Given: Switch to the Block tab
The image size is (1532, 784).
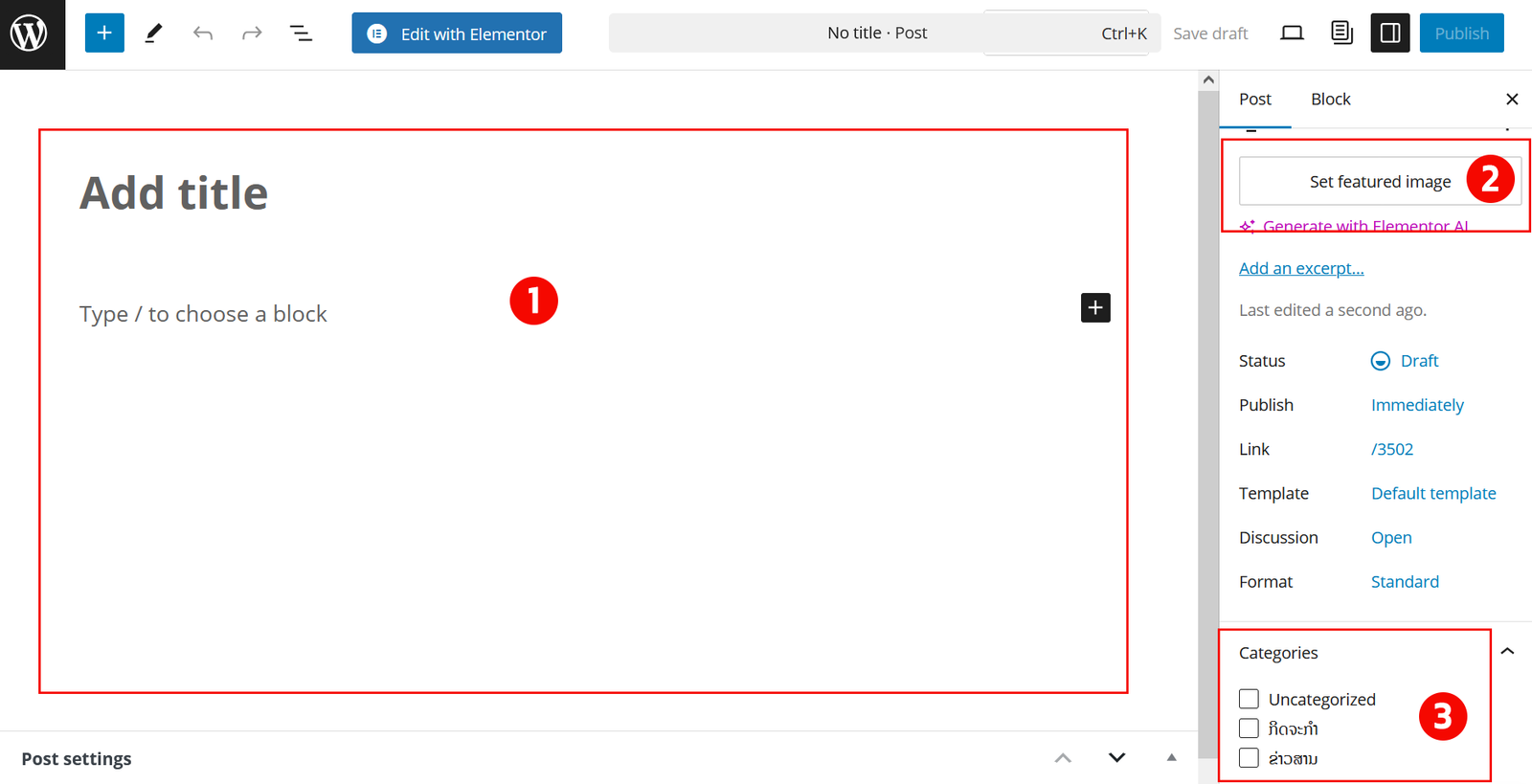Looking at the screenshot, I should pyautogui.click(x=1330, y=100).
